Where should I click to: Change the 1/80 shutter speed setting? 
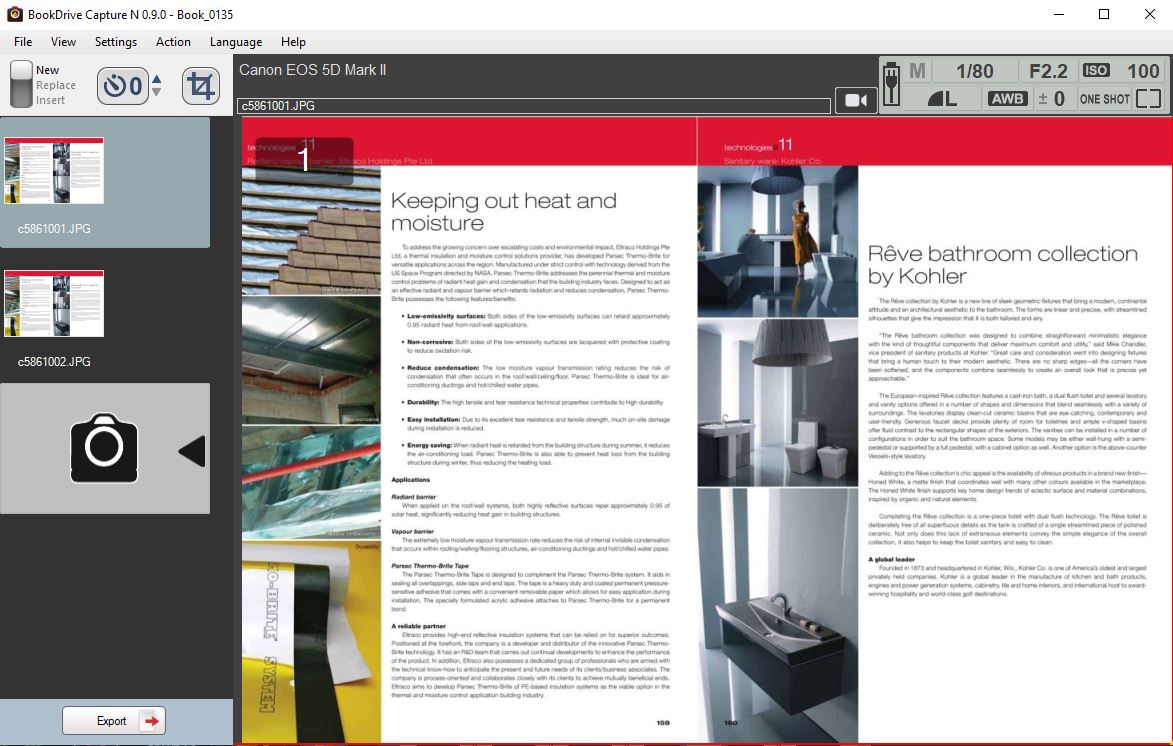(x=975, y=71)
